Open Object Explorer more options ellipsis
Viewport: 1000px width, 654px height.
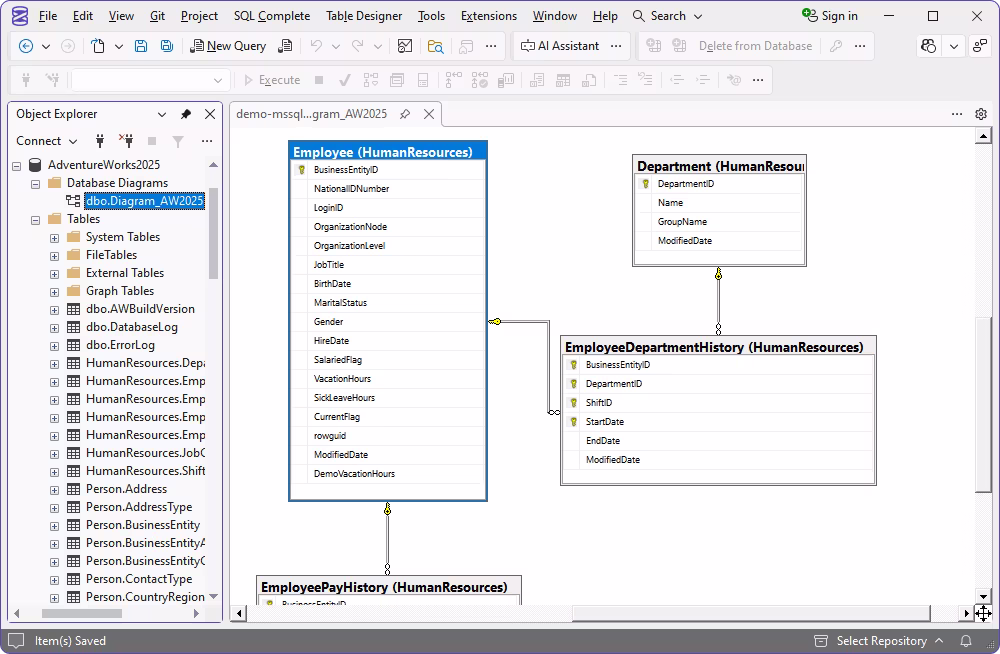coord(207,141)
